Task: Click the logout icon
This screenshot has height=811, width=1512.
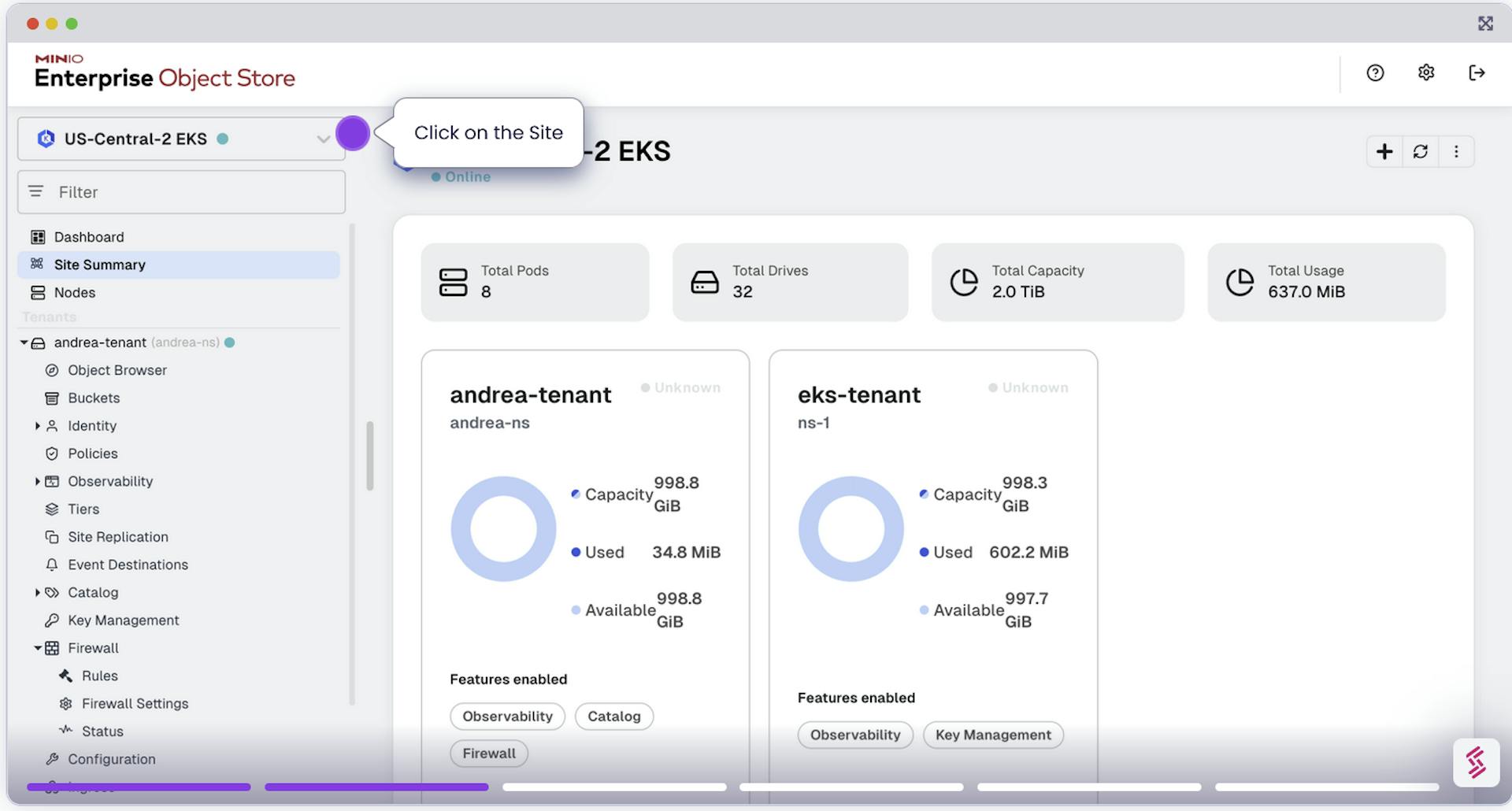Action: [1477, 73]
